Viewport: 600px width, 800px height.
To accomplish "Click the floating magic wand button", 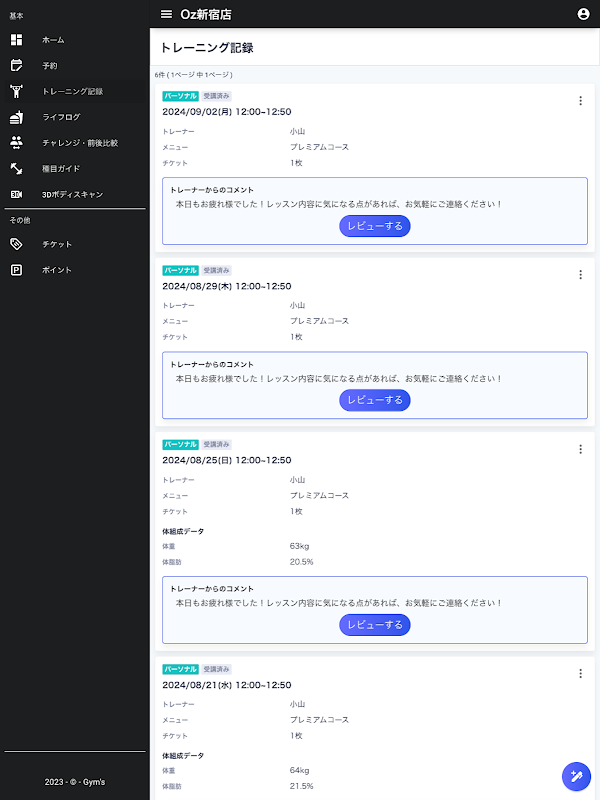I will pos(576,776).
